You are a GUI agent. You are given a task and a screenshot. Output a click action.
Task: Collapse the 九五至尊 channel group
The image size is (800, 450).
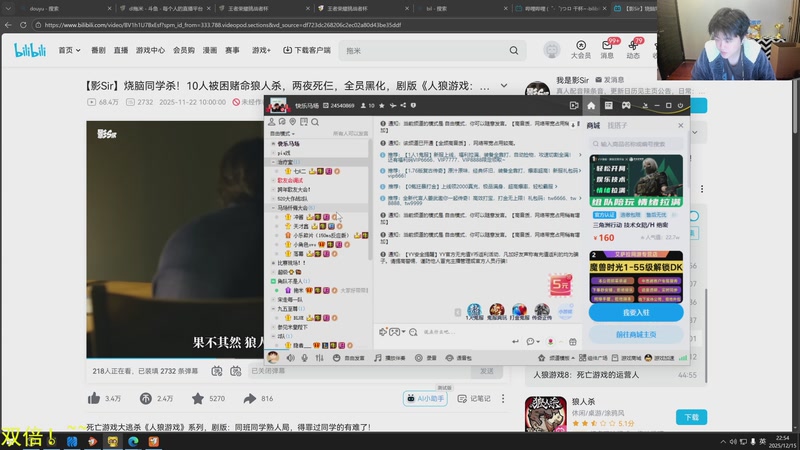point(273,309)
